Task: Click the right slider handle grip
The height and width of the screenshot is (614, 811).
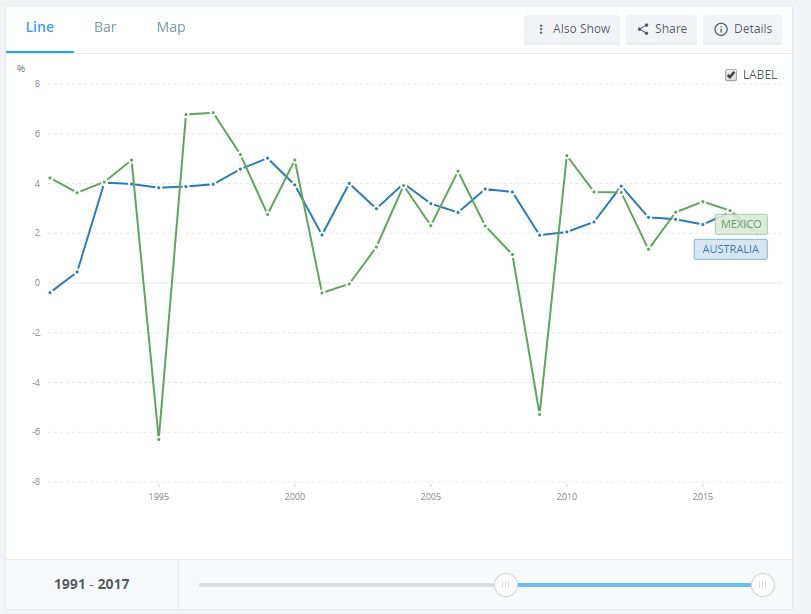Action: pyautogui.click(x=762, y=585)
